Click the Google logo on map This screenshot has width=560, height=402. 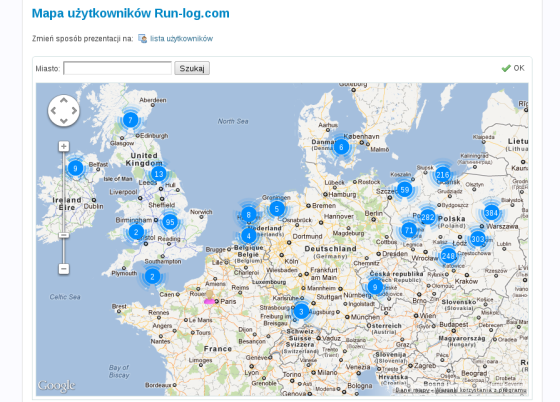coord(57,386)
